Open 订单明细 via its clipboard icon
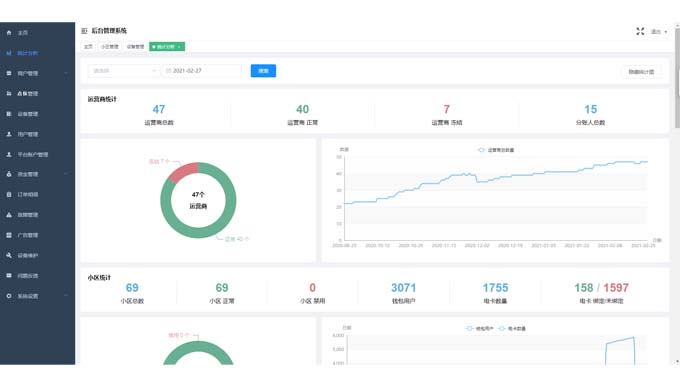This screenshot has width=680, height=383. point(9,194)
